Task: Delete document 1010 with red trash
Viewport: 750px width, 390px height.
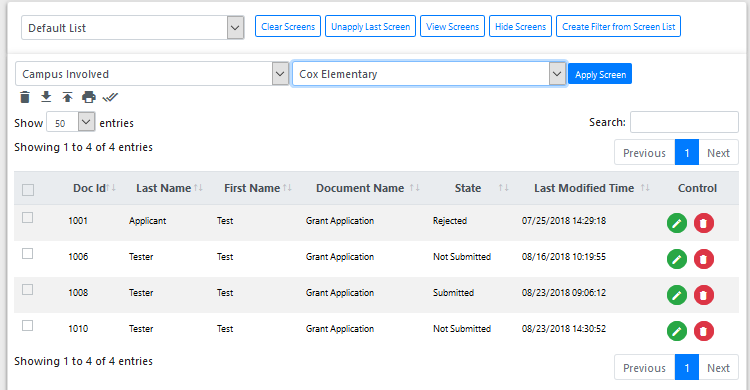Action: [704, 331]
